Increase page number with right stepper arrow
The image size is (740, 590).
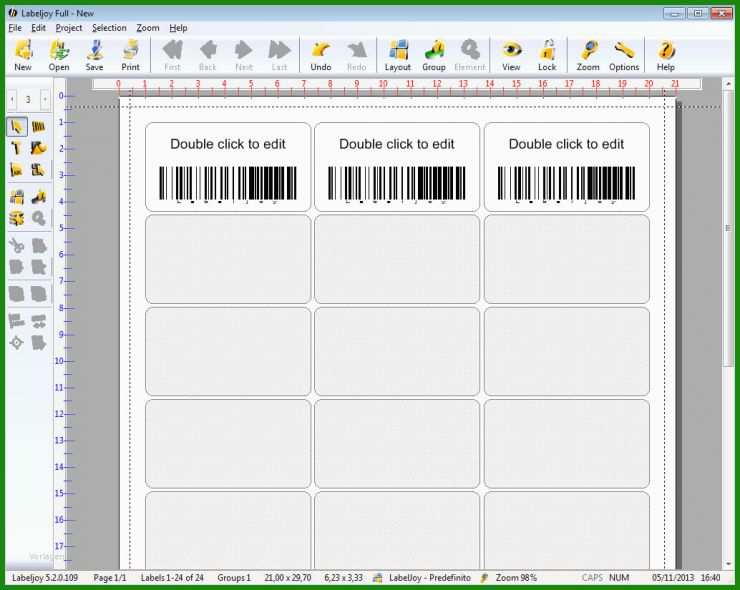pyautogui.click(x=45, y=99)
